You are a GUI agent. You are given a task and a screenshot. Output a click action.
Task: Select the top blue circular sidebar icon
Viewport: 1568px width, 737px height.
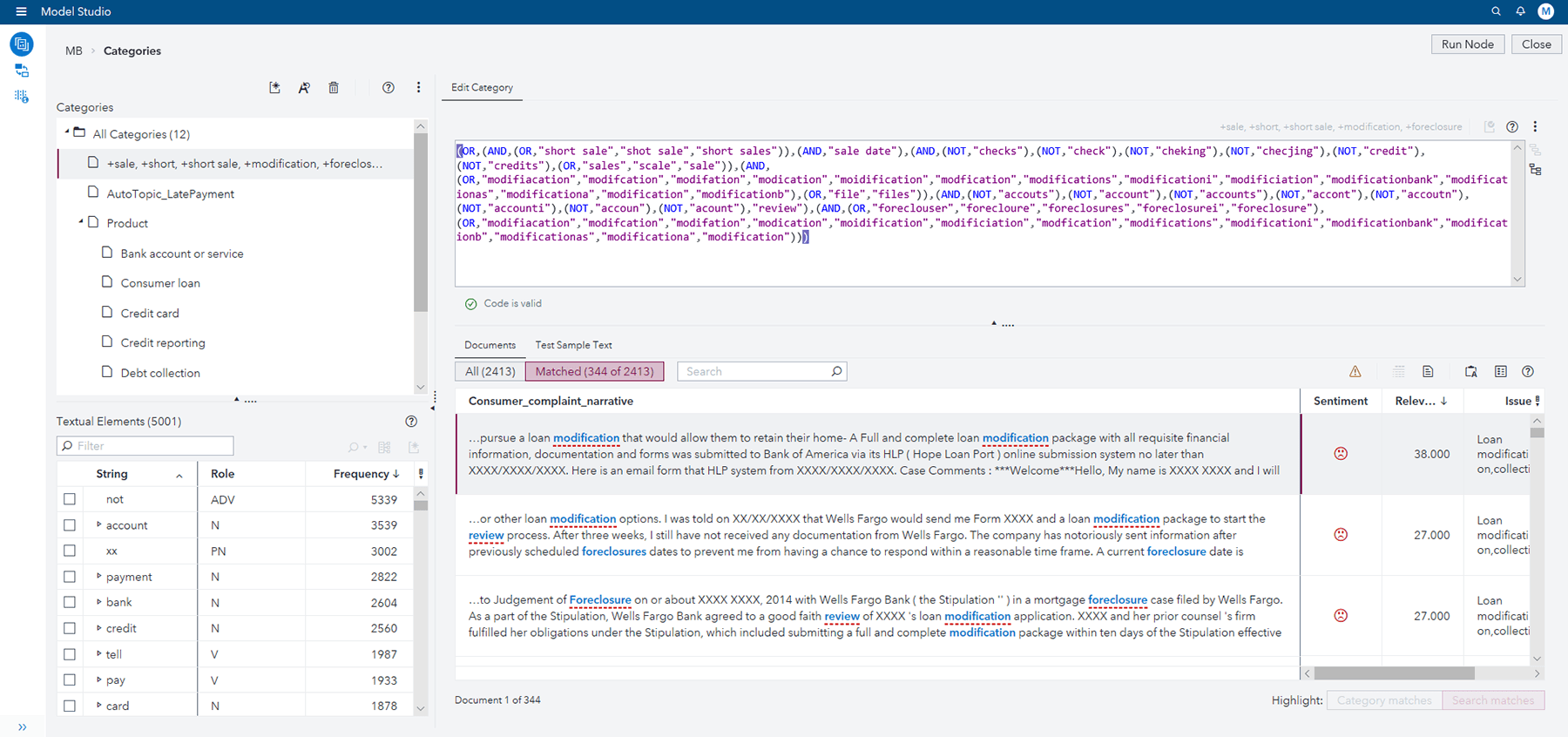coord(22,44)
